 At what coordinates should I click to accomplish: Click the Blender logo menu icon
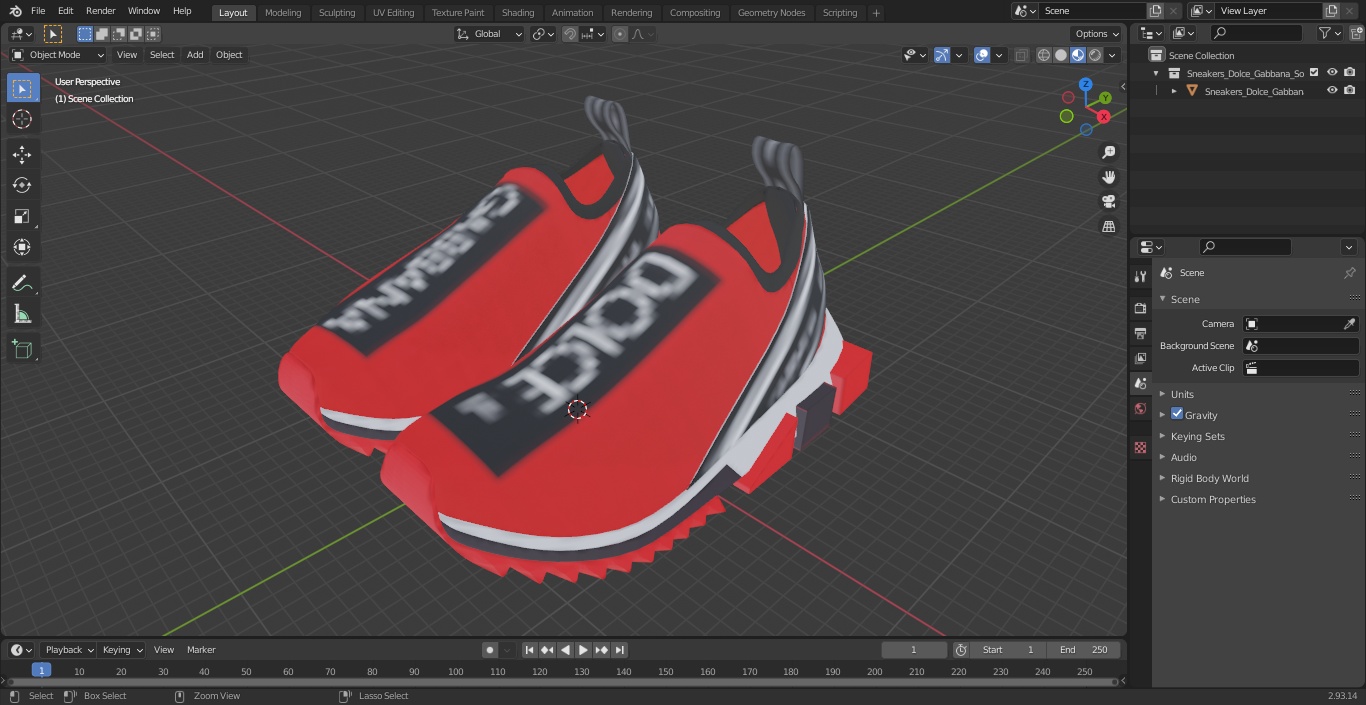(x=15, y=11)
